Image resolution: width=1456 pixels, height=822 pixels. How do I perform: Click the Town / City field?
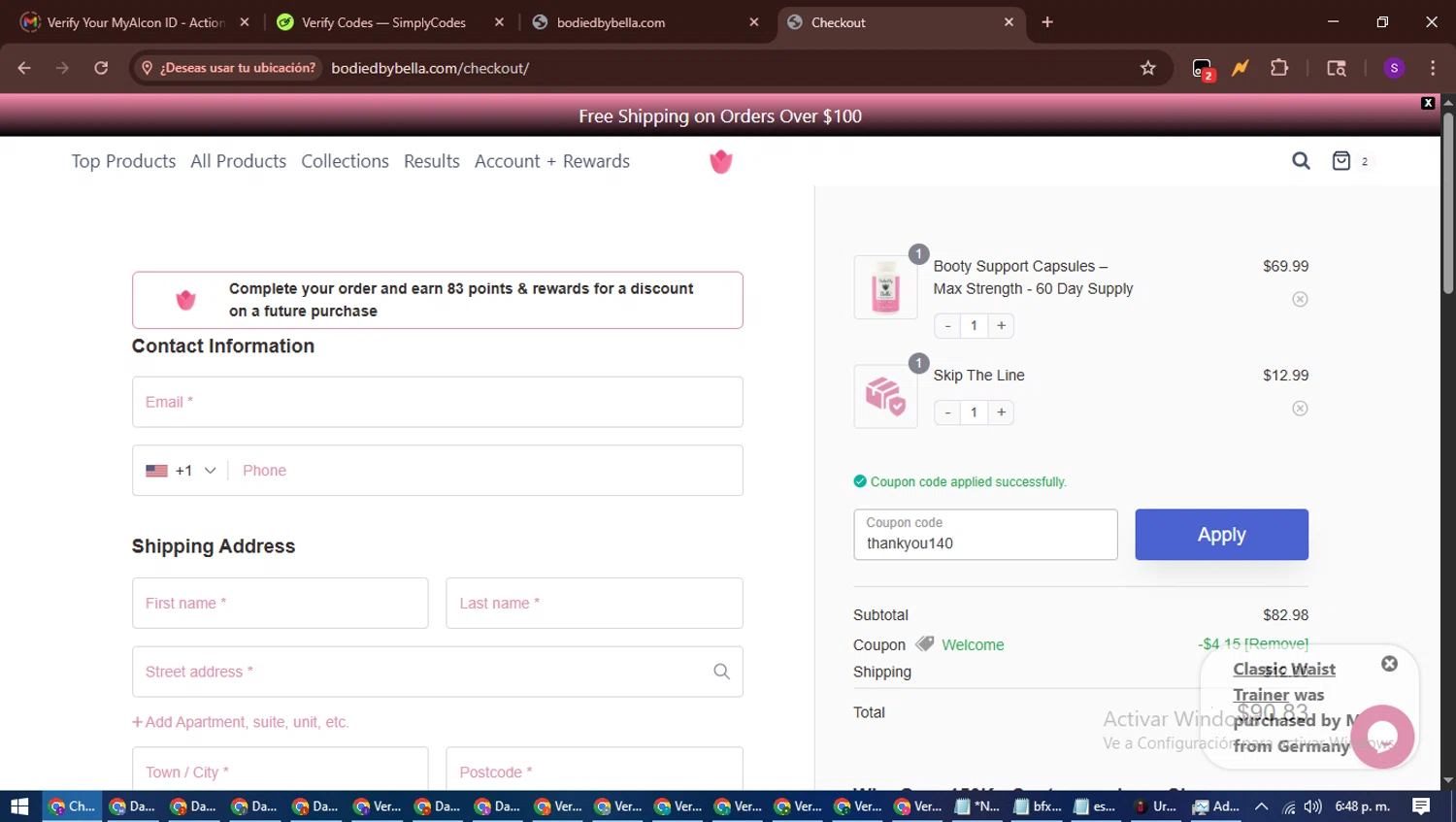click(x=281, y=771)
